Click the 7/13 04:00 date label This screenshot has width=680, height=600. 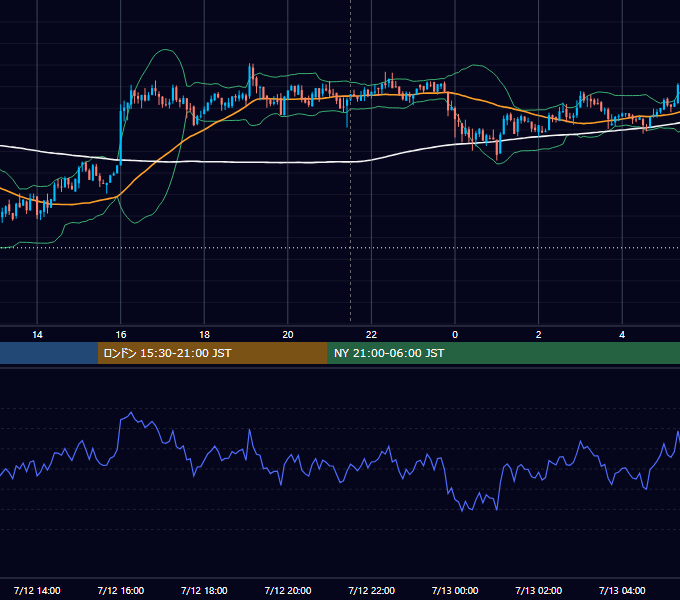[622, 590]
